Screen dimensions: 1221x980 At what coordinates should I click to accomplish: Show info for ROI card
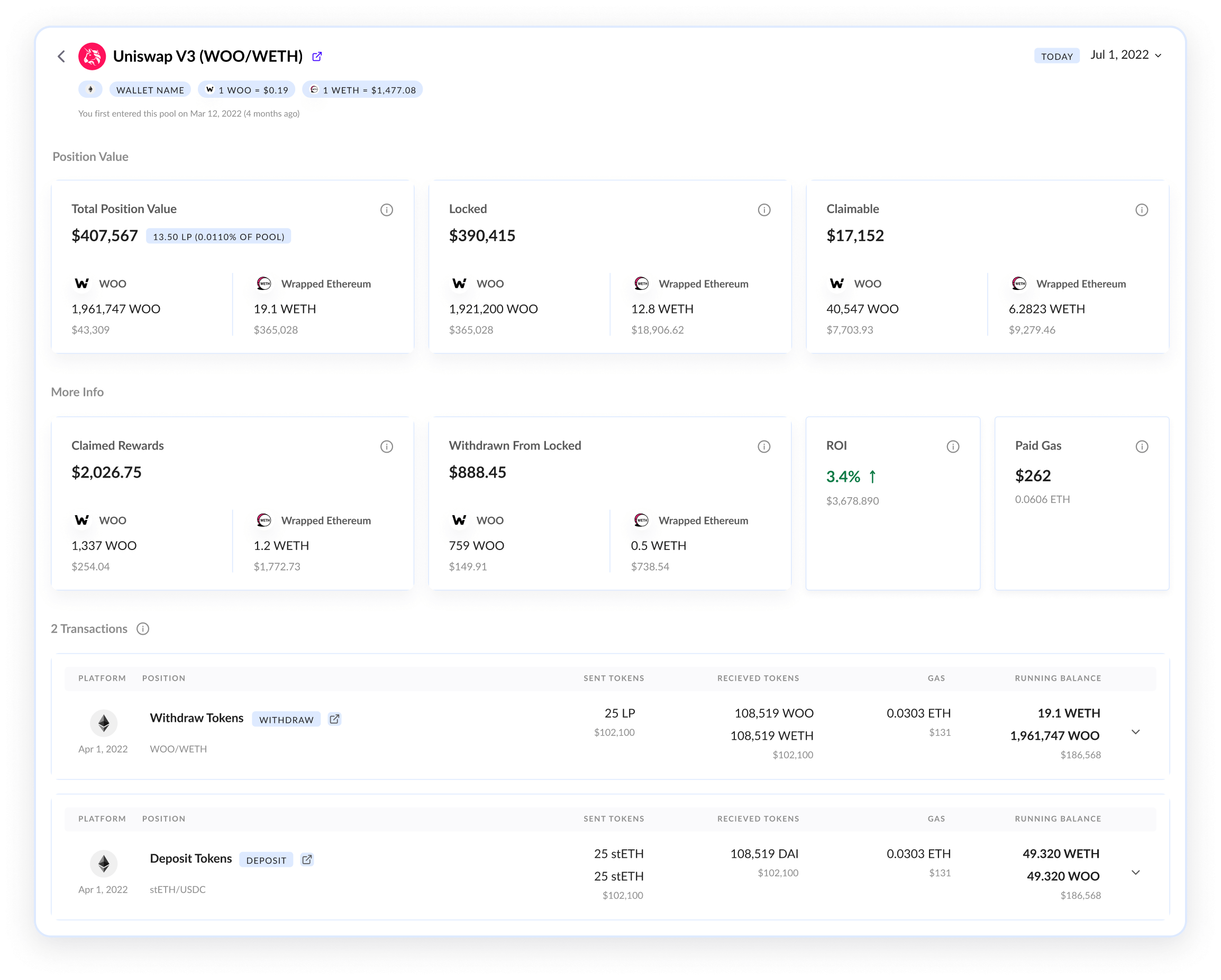953,447
